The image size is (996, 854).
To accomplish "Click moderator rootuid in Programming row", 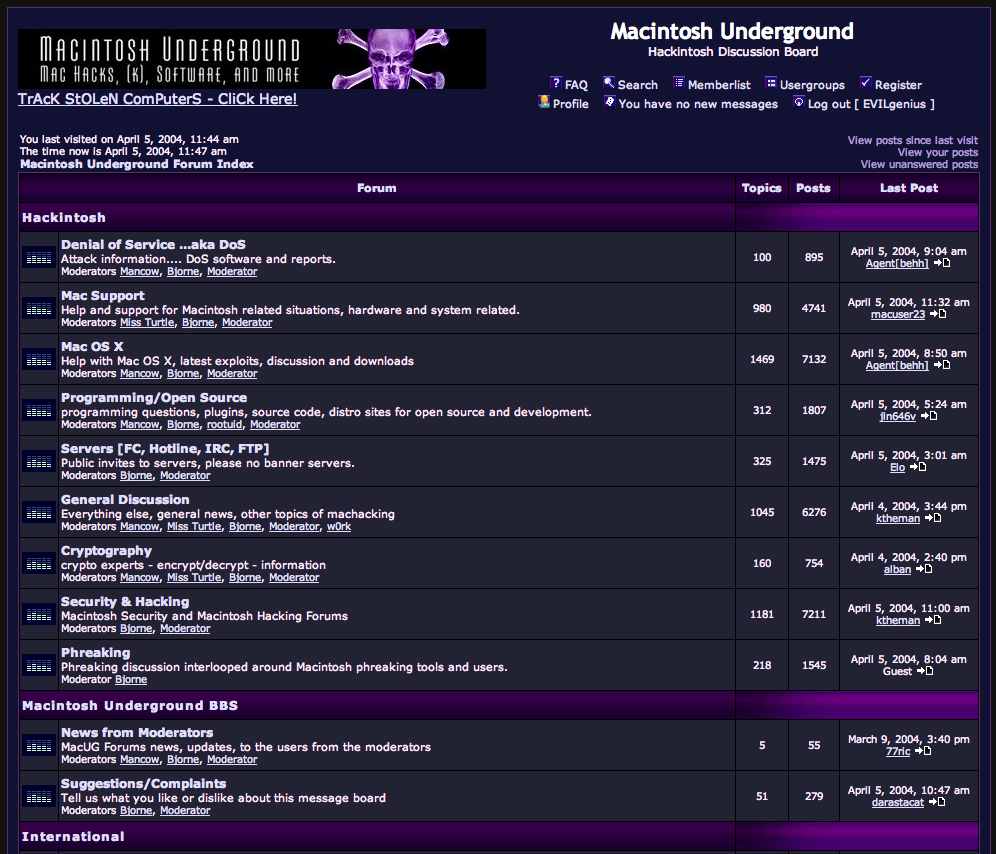I will (224, 424).
